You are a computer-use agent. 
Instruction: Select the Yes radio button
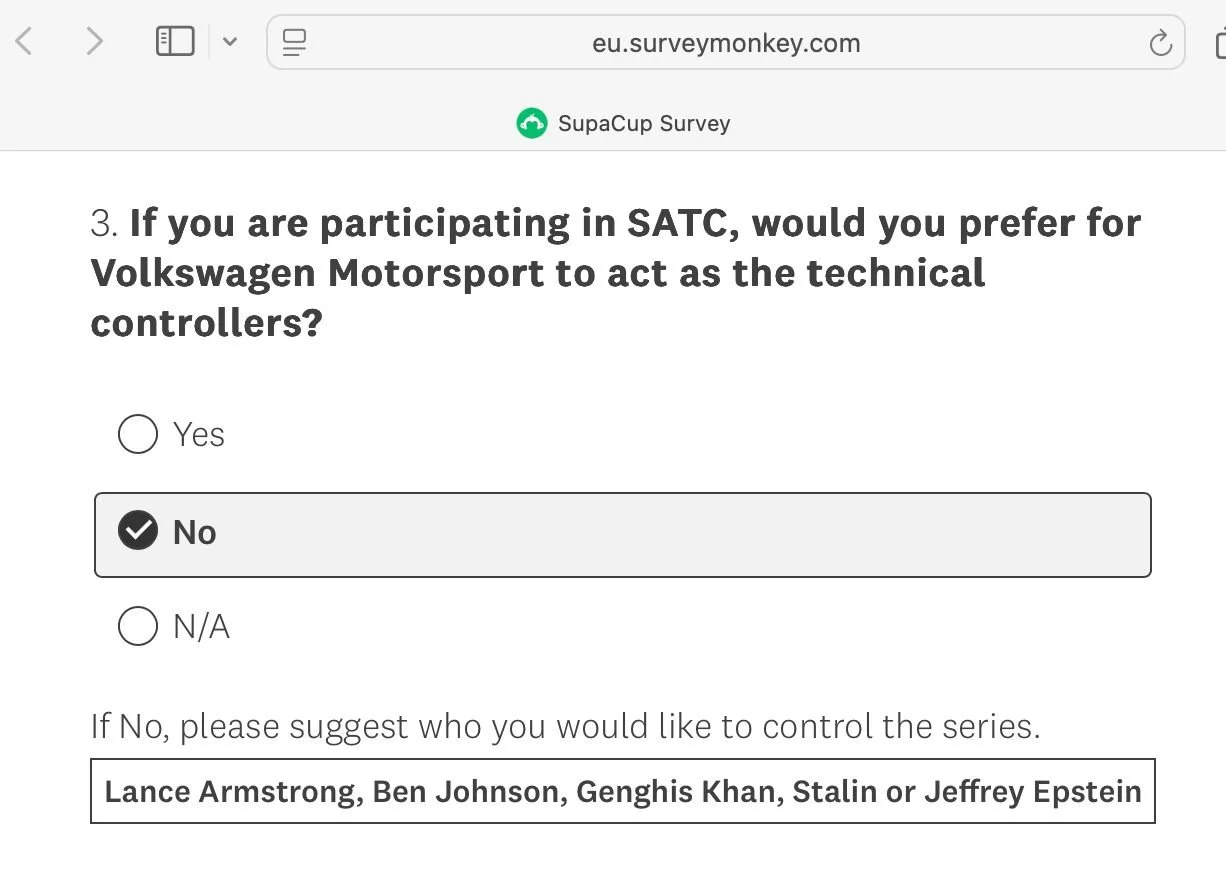(x=138, y=435)
